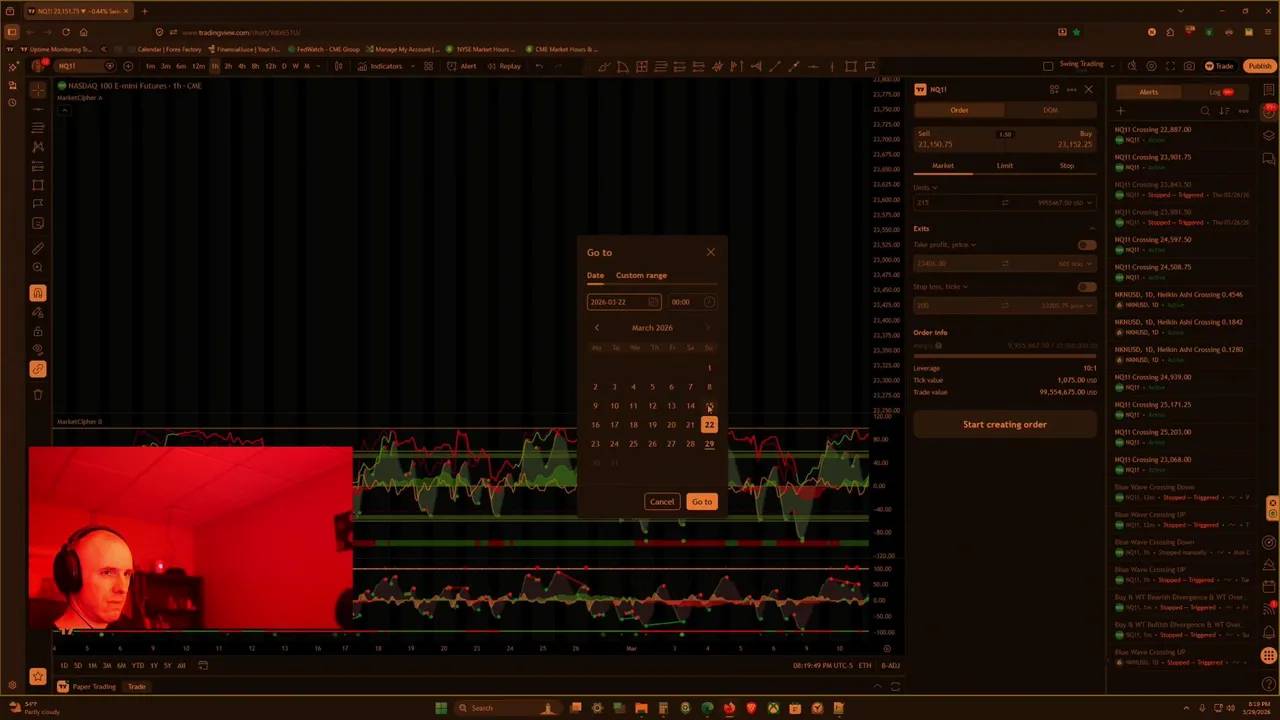Image resolution: width=1280 pixels, height=720 pixels.
Task: Take a chart snapshot with camera icon
Action: pos(1189,66)
